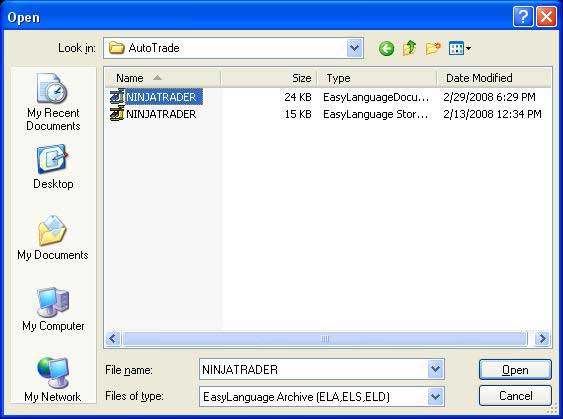Screen dimensions: 563x419
Task: Sort files by Date Modified column
Action: pyautogui.click(x=494, y=78)
